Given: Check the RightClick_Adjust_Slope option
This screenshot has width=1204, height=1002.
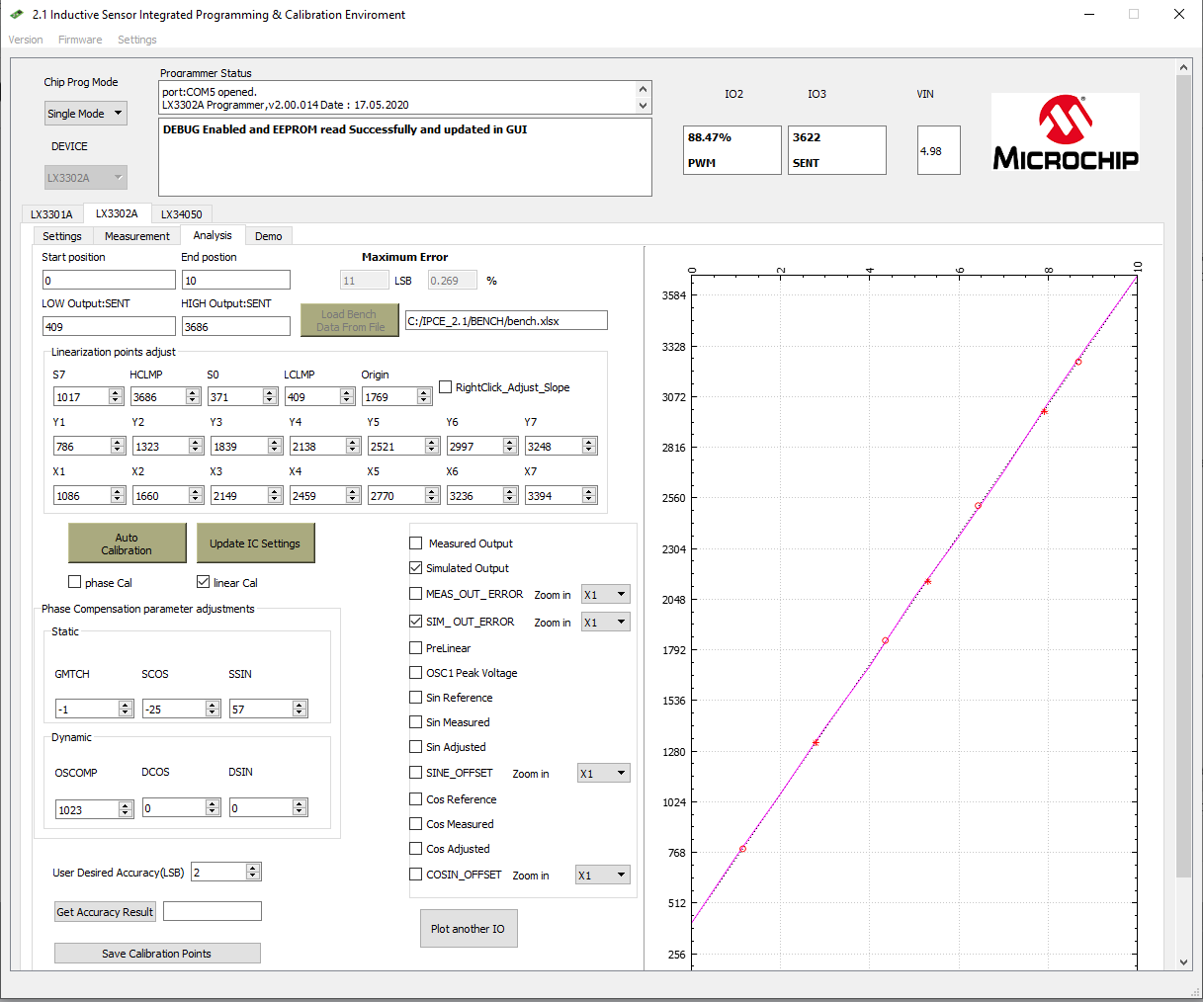Looking at the screenshot, I should tap(446, 387).
